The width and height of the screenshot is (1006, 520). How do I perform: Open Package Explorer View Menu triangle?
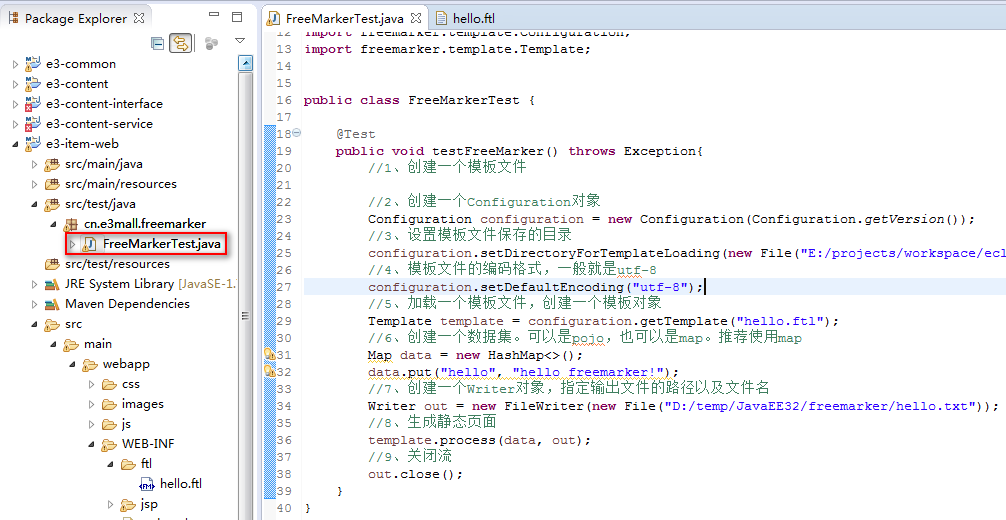point(240,41)
